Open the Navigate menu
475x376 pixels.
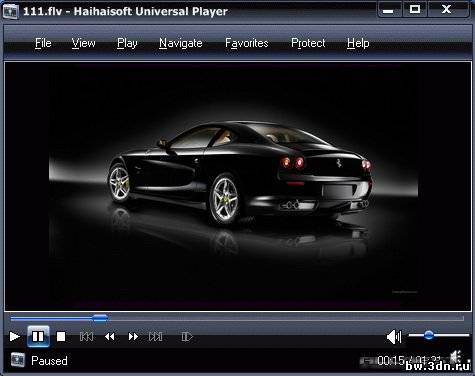pos(181,43)
